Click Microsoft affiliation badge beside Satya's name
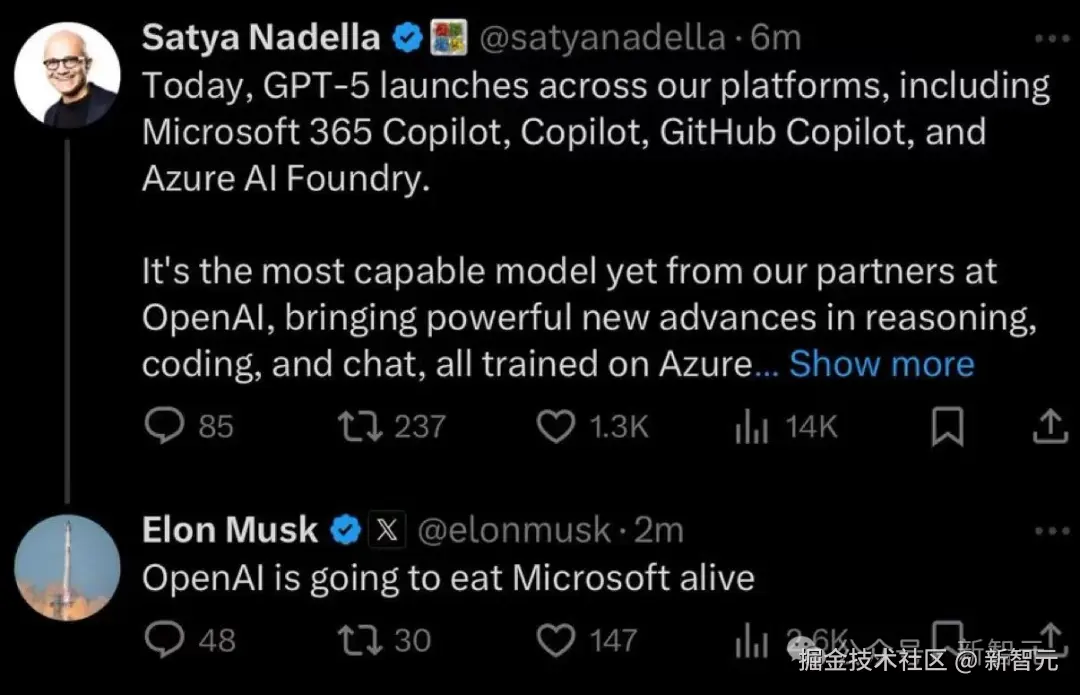 (449, 38)
